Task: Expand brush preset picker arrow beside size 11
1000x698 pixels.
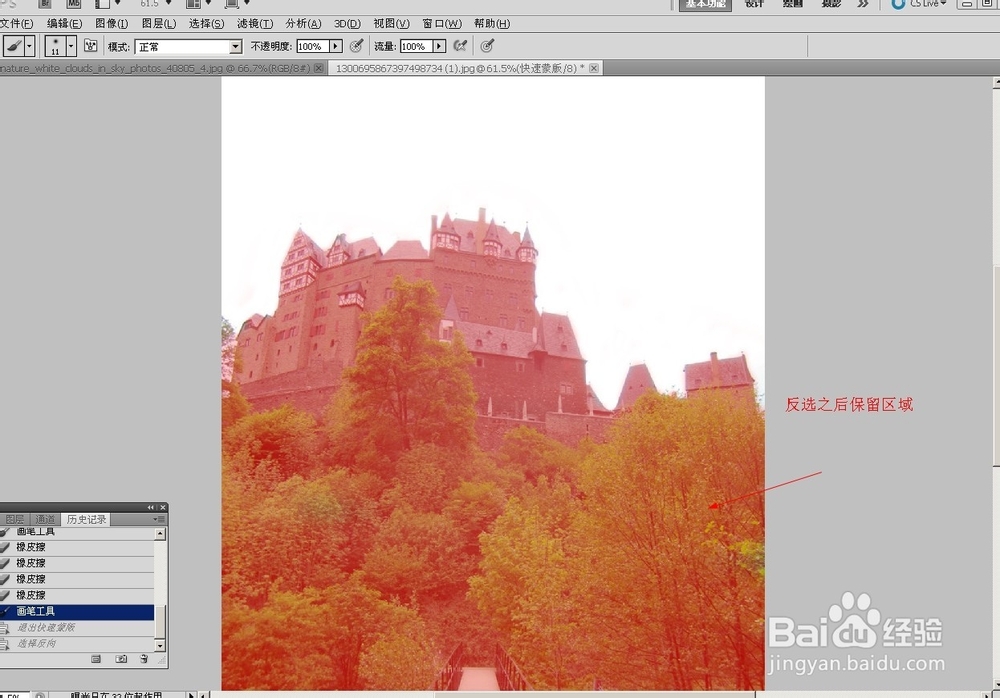Action: tap(71, 47)
